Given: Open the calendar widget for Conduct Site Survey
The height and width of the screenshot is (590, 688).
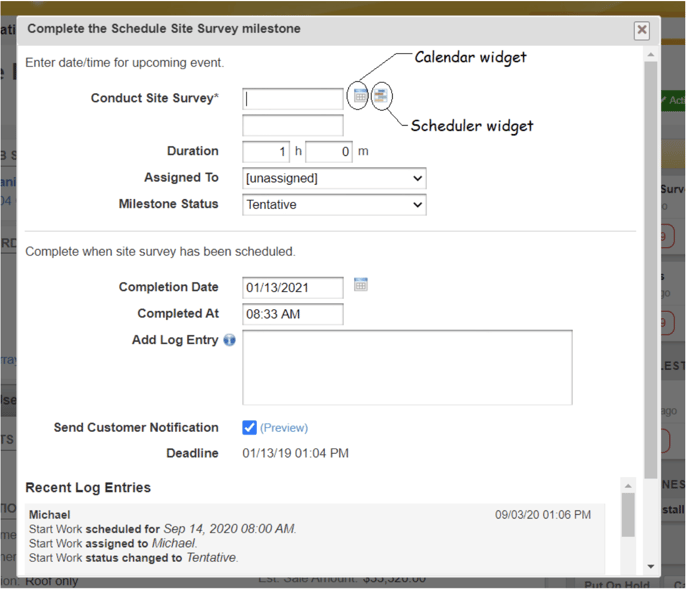Looking at the screenshot, I should [359, 96].
